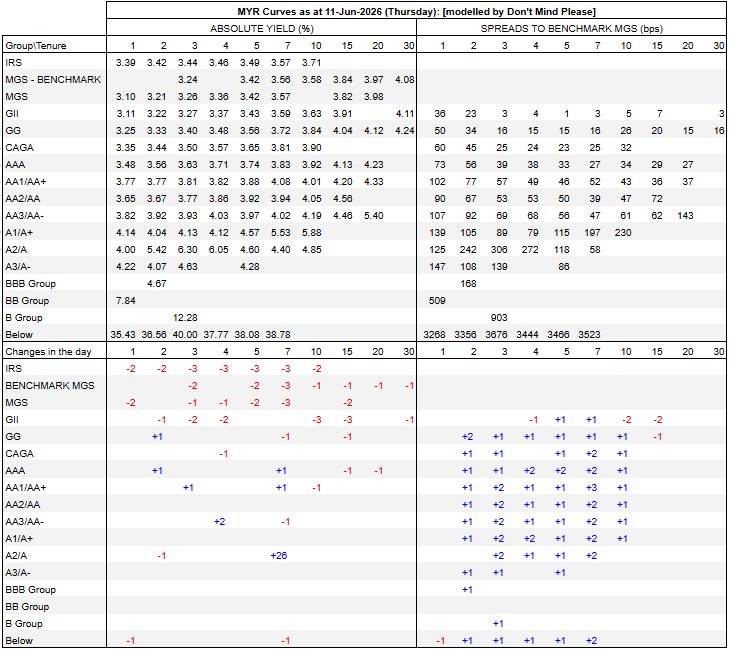The width and height of the screenshot is (731, 650).
Task: Click the 73 AAA 1-year spread
Action: 440,165
